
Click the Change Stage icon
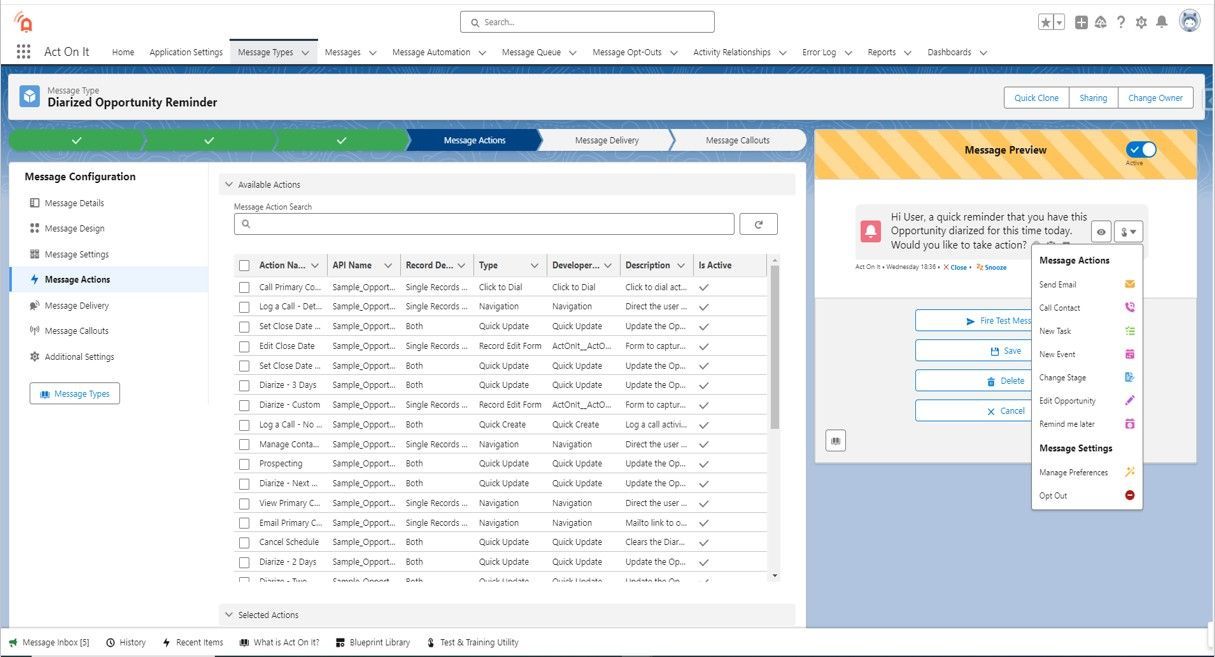pyautogui.click(x=1130, y=378)
